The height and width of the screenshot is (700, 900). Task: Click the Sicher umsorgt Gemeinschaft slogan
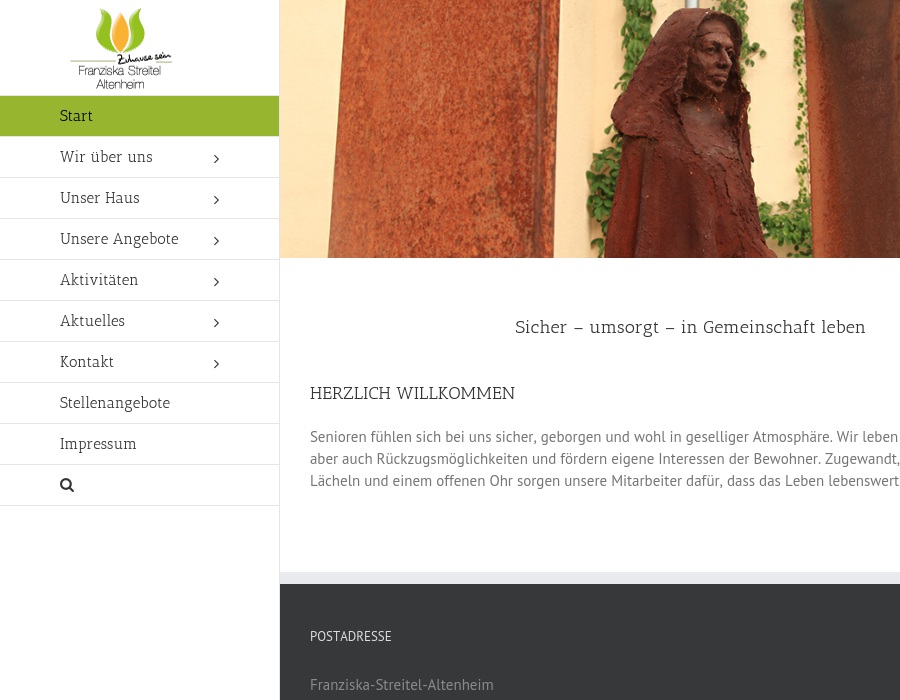690,327
